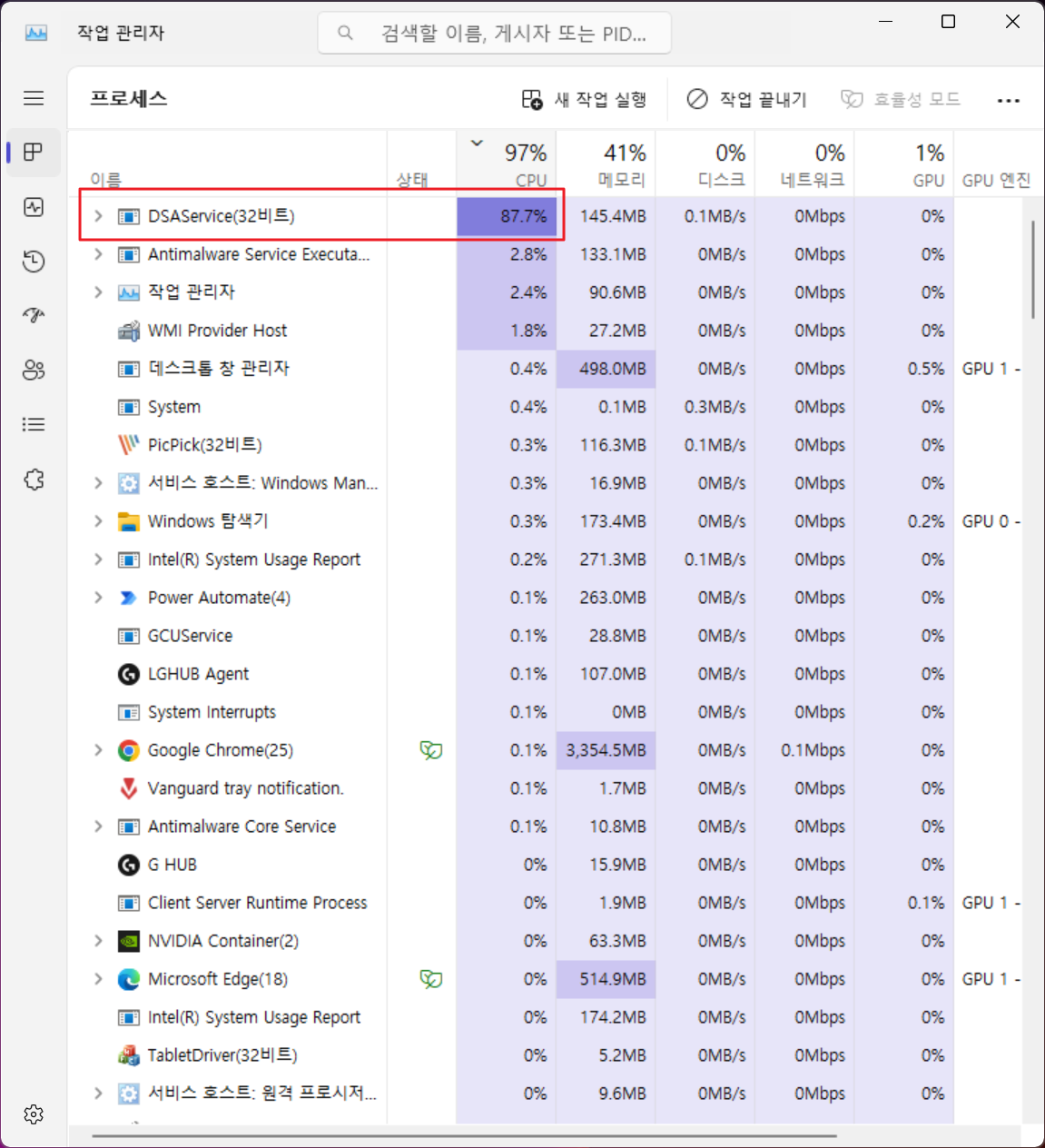Click the Google Chrome process icon

point(129,750)
